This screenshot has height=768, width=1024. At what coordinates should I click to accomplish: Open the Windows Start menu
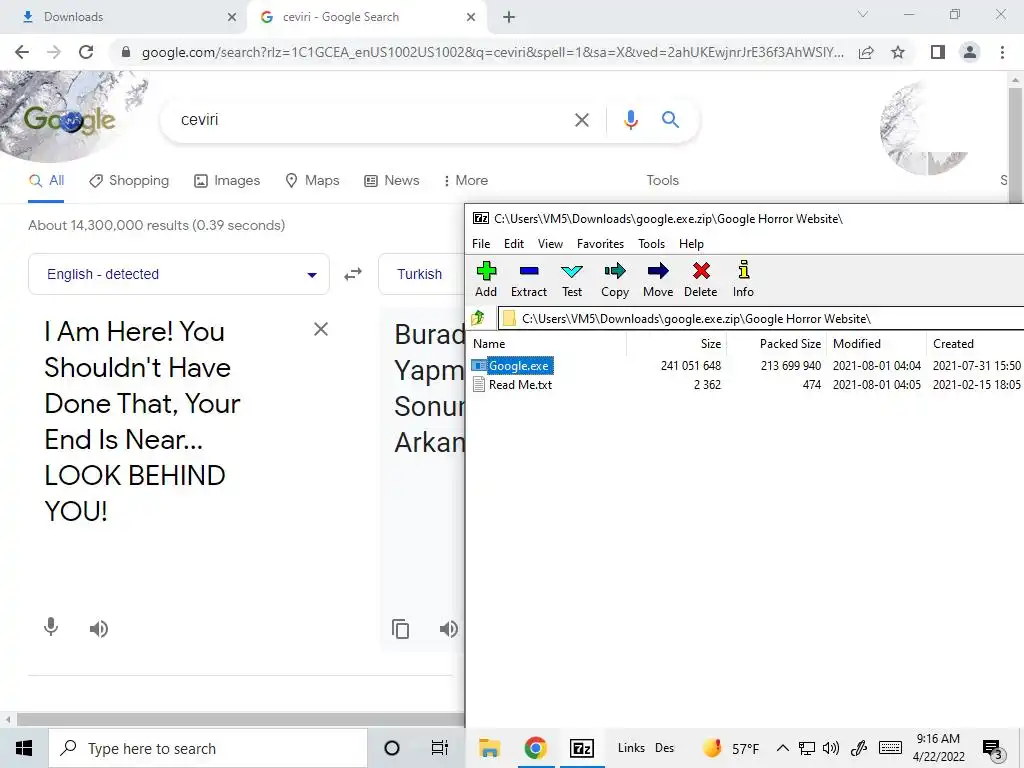(x=24, y=748)
